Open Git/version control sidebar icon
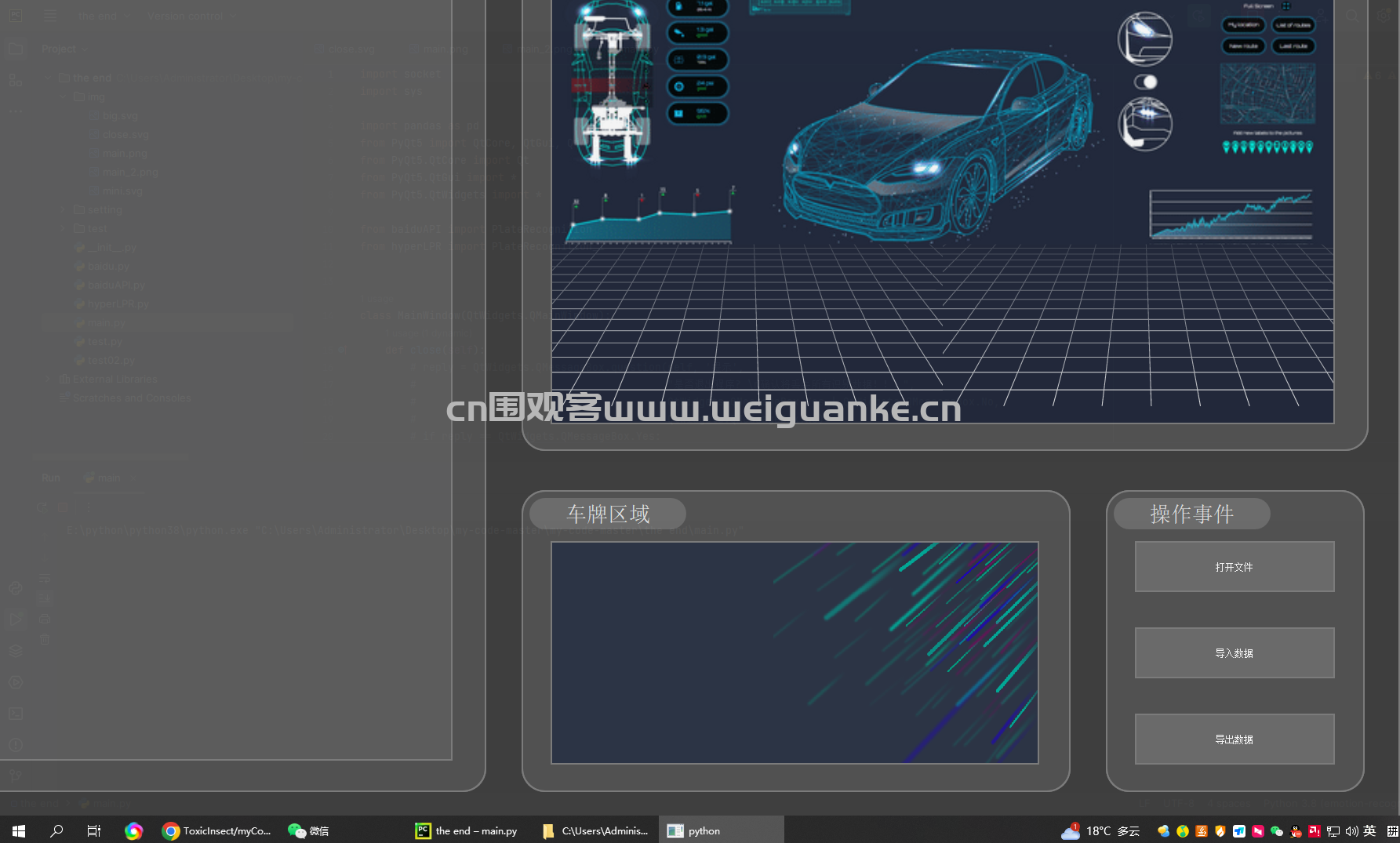Screen dimensions: 1400x843 click(x=16, y=775)
